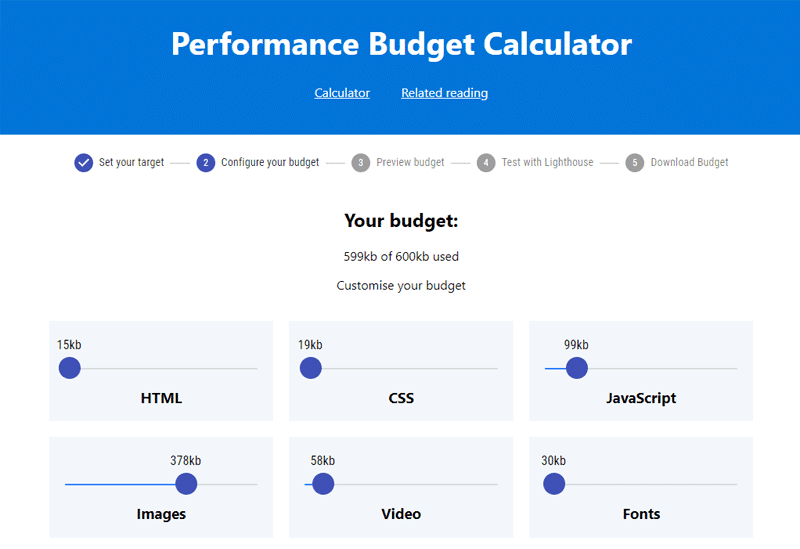This screenshot has width=800, height=549.
Task: Open the Related reading link
Action: tap(445, 93)
